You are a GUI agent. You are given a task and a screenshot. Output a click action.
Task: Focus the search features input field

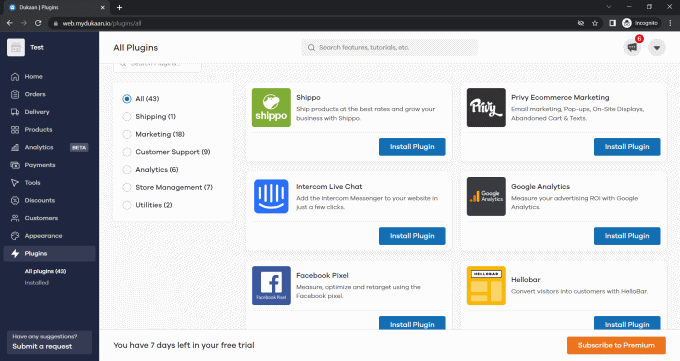(389, 48)
